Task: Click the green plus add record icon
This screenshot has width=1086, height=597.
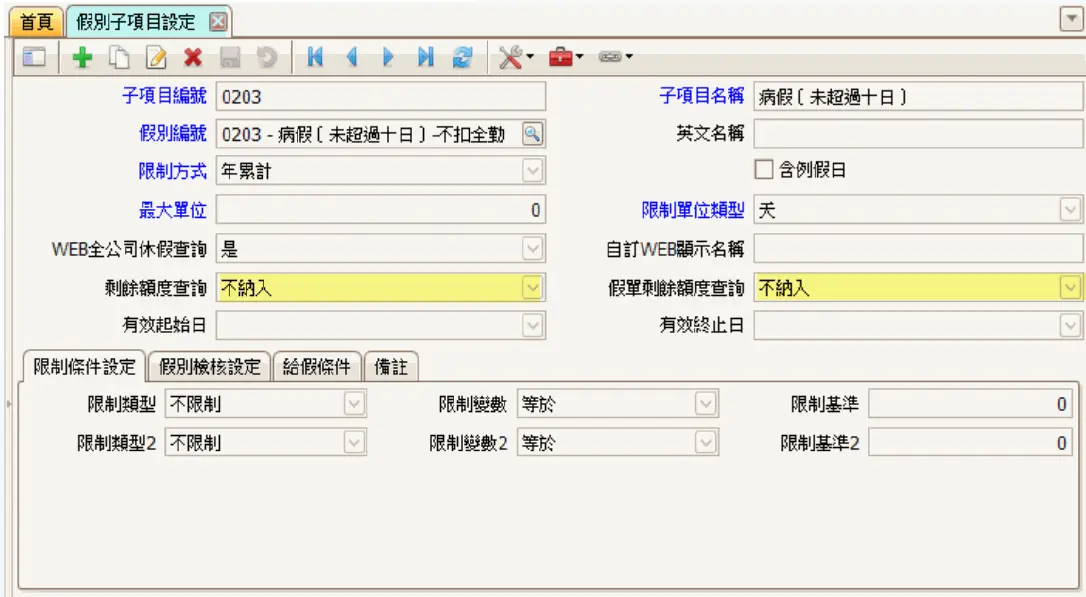Action: pos(83,58)
